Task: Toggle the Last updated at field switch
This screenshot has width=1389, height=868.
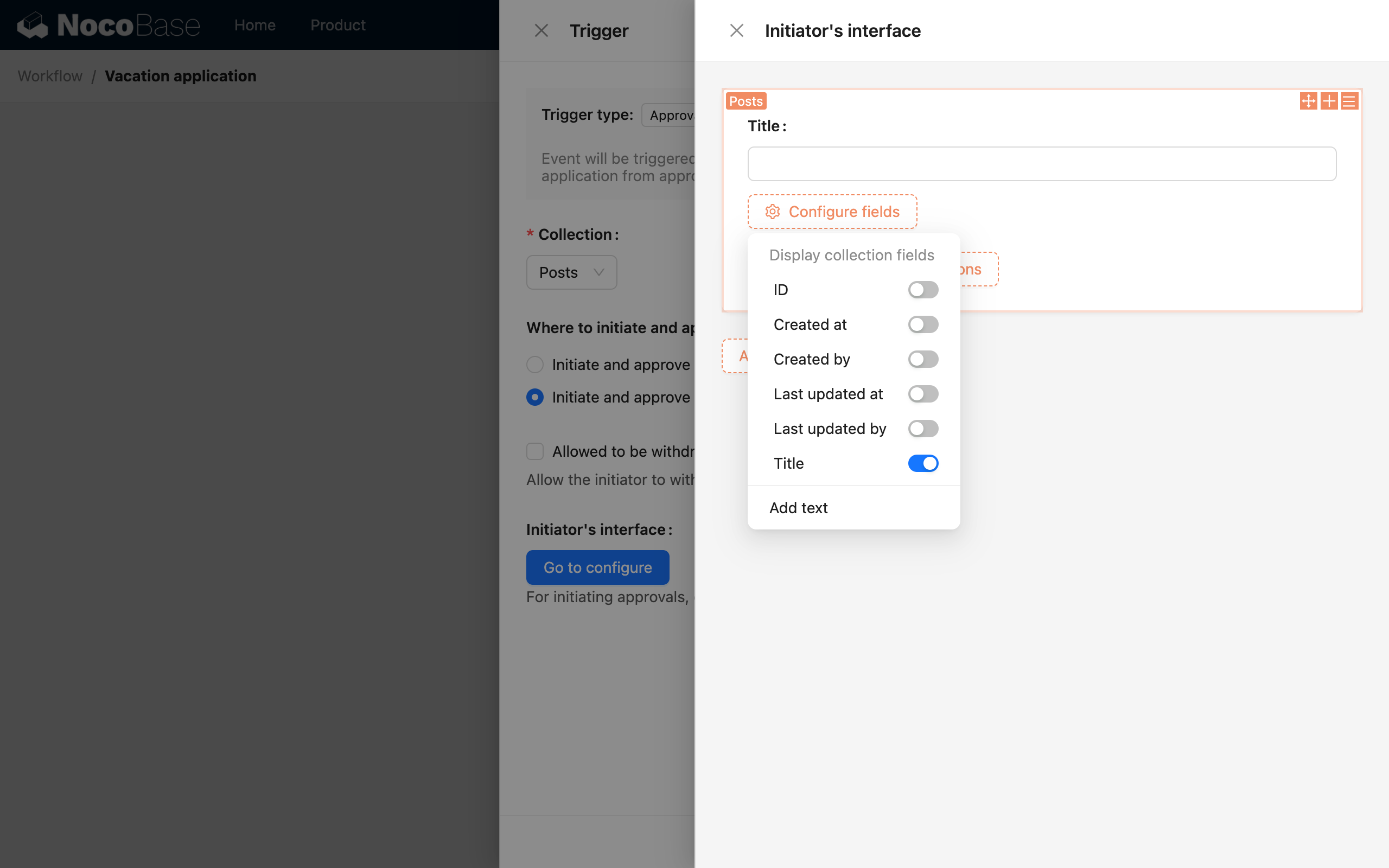Action: pyautogui.click(x=922, y=393)
